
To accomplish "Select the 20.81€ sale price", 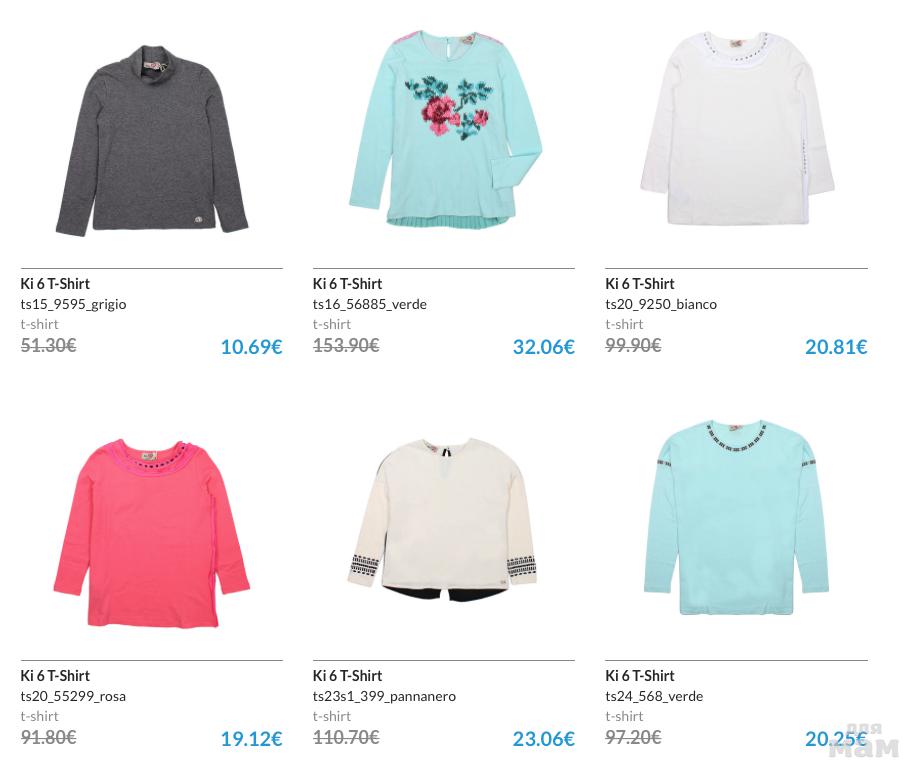I will coord(836,347).
